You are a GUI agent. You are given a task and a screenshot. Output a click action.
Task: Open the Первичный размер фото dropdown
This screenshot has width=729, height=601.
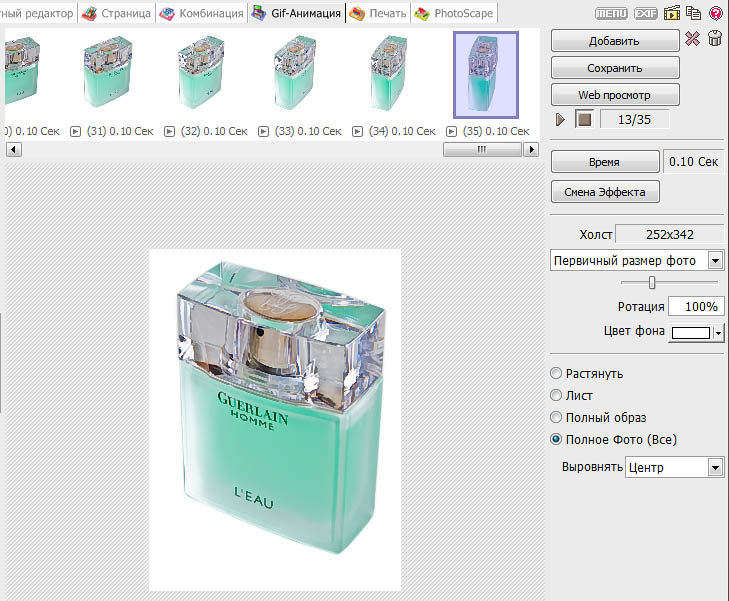pyautogui.click(x=637, y=260)
